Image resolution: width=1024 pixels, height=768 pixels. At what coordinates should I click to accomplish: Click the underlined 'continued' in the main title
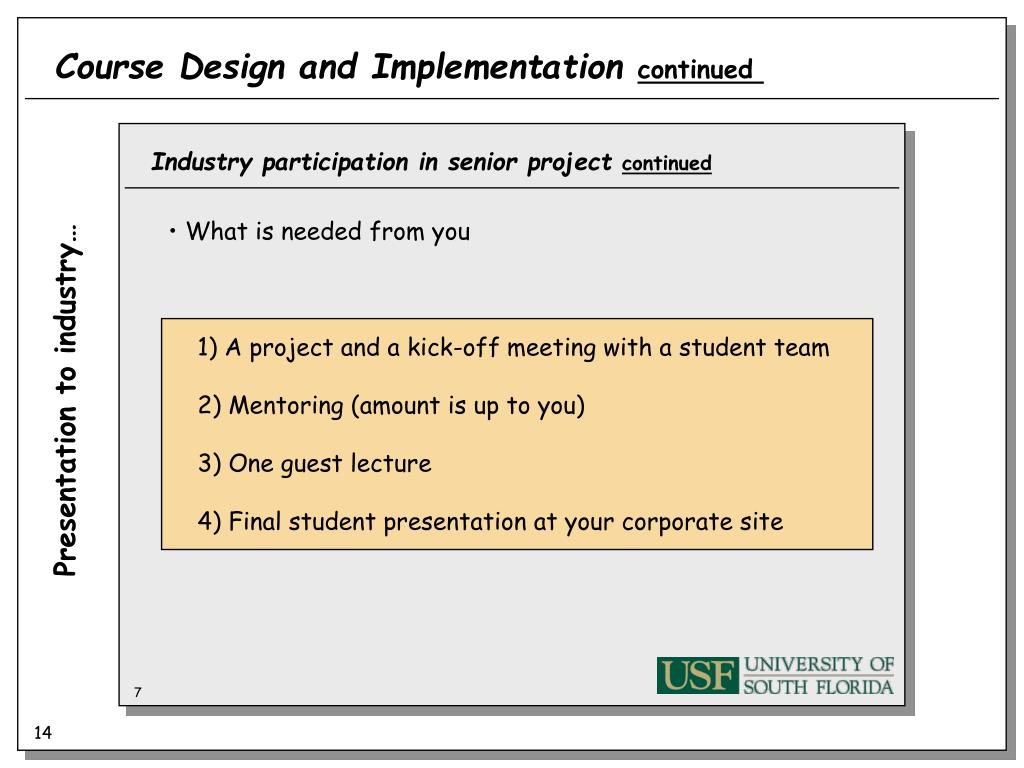696,69
